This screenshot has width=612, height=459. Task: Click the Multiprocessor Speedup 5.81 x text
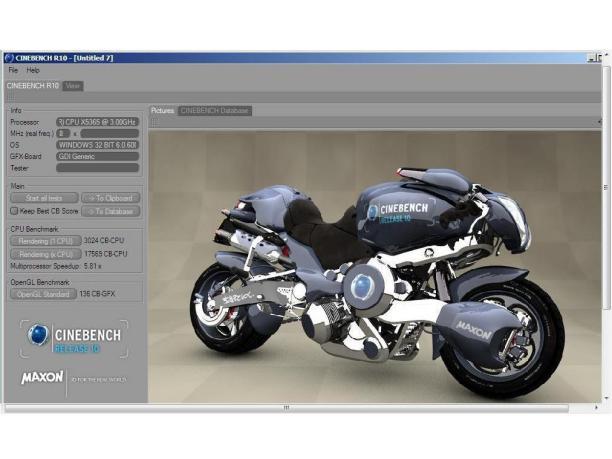(x=56, y=266)
